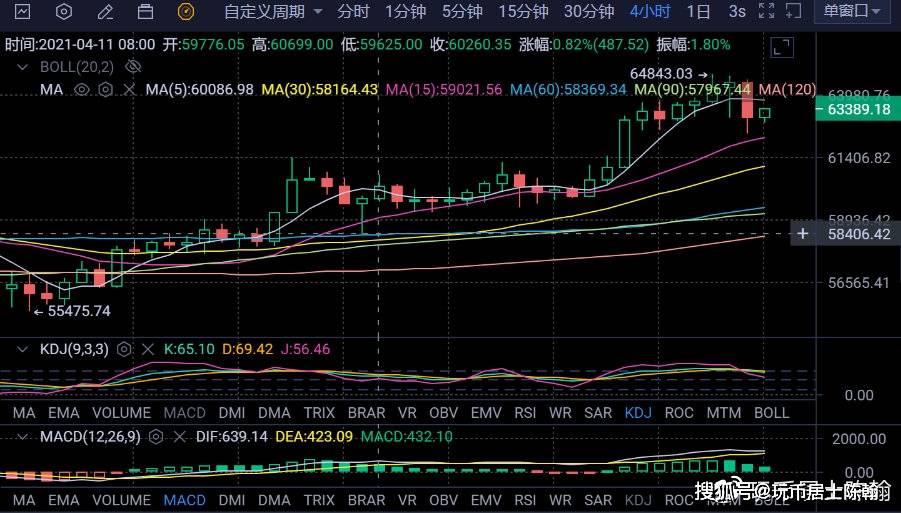The height and width of the screenshot is (513, 901).
Task: Click the MA(5):60086.98 legend value
Action: (199, 90)
